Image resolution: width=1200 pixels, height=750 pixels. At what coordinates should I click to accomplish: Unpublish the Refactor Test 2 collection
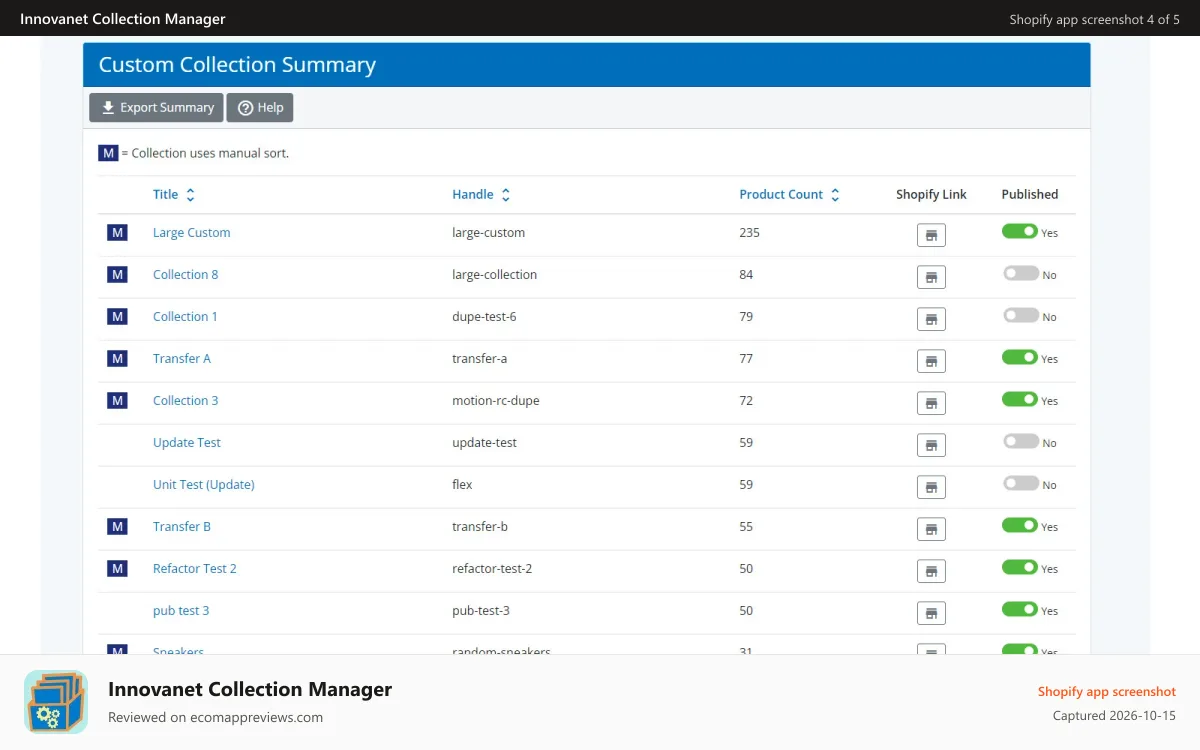(1020, 567)
